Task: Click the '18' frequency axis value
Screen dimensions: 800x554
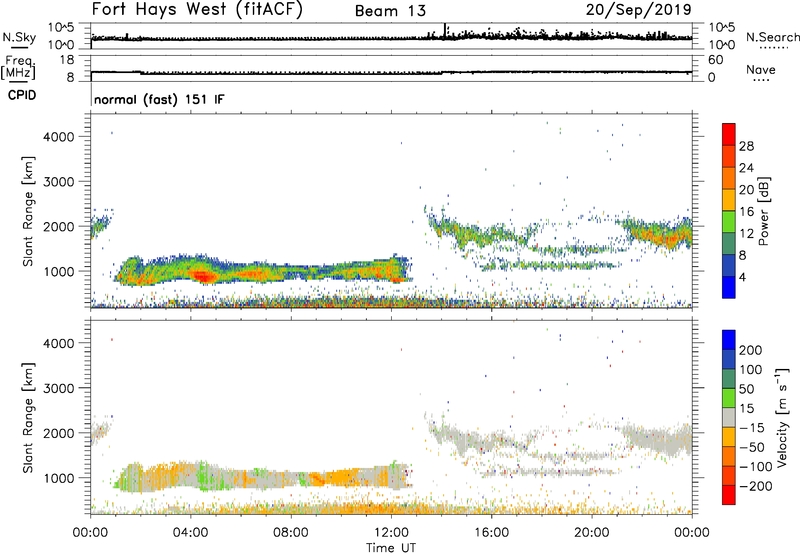Action: tap(66, 60)
